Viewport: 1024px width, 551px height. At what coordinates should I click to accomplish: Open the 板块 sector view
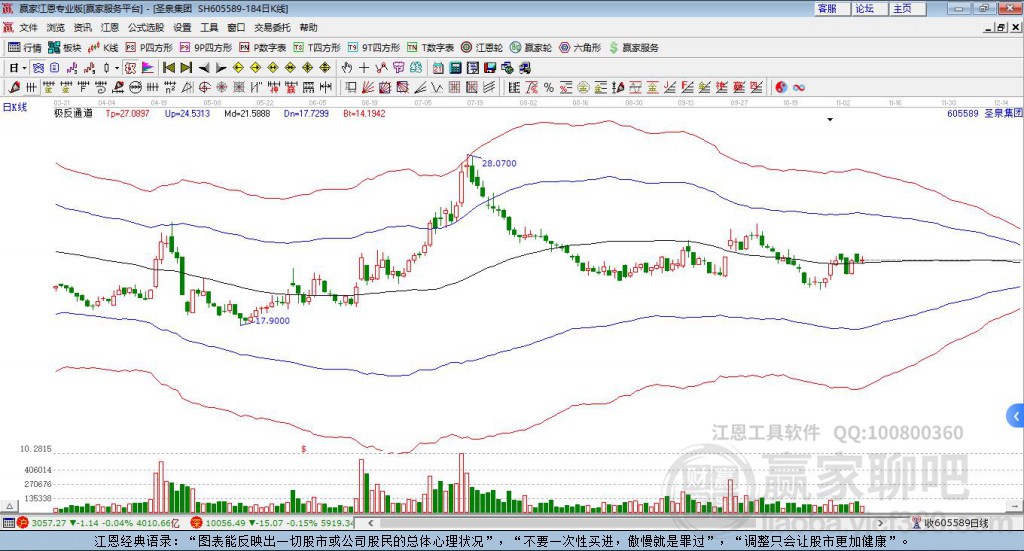(65, 48)
